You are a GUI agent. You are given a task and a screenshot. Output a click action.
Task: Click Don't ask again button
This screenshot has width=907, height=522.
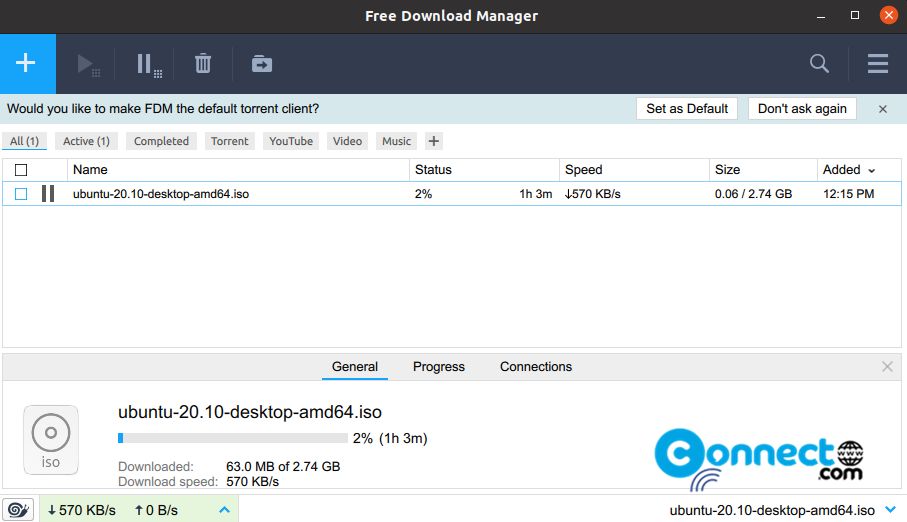[x=802, y=109]
